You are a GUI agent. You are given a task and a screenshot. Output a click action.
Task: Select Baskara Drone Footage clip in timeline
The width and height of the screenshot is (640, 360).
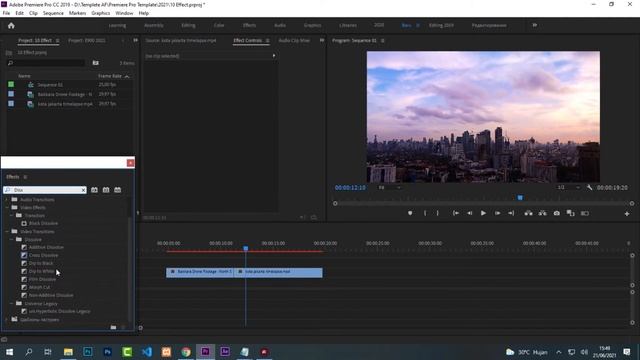tap(200, 272)
